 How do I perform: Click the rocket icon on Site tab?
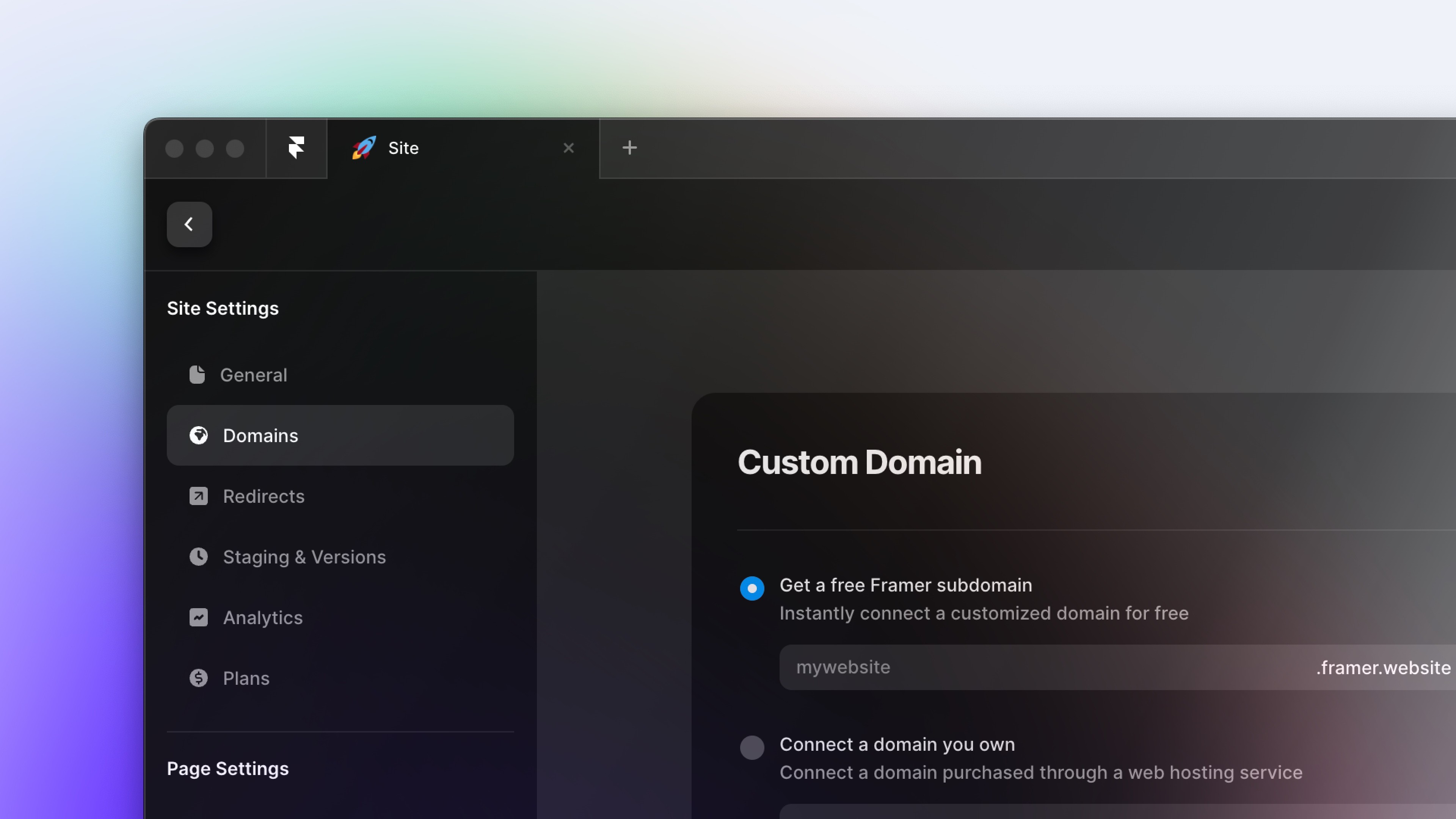(364, 148)
